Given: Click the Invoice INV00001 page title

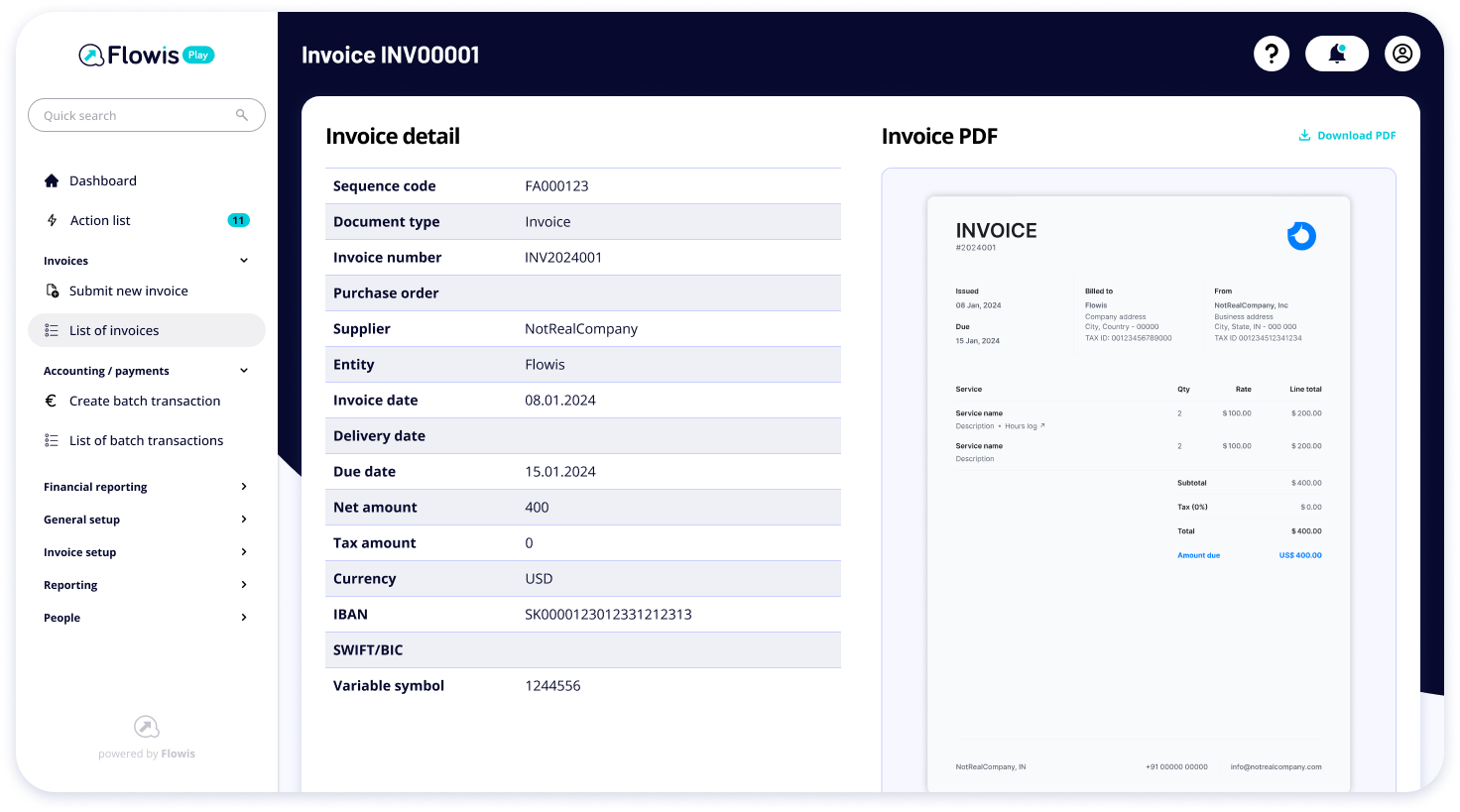Looking at the screenshot, I should tap(391, 55).
